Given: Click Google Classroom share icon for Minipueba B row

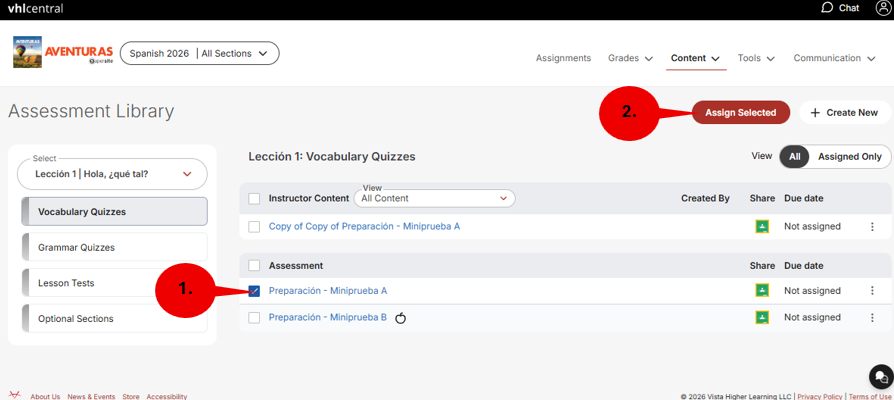Looking at the screenshot, I should [x=762, y=317].
